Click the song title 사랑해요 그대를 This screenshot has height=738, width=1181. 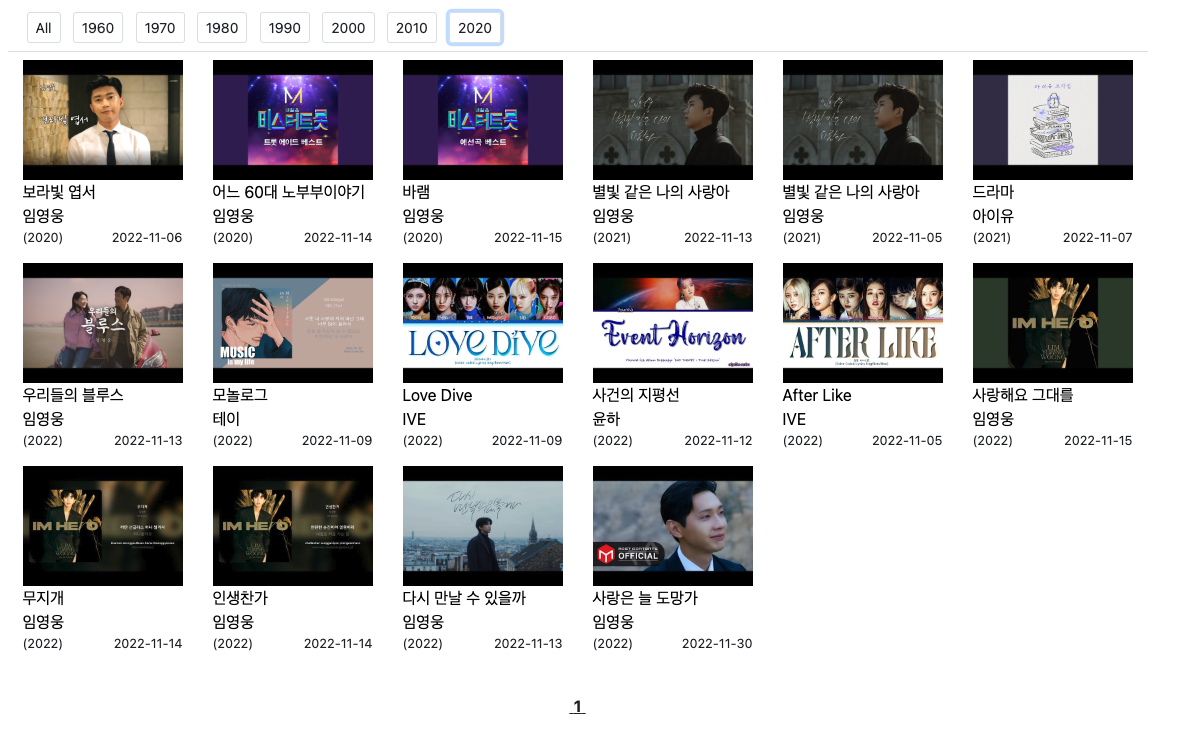(x=1023, y=395)
